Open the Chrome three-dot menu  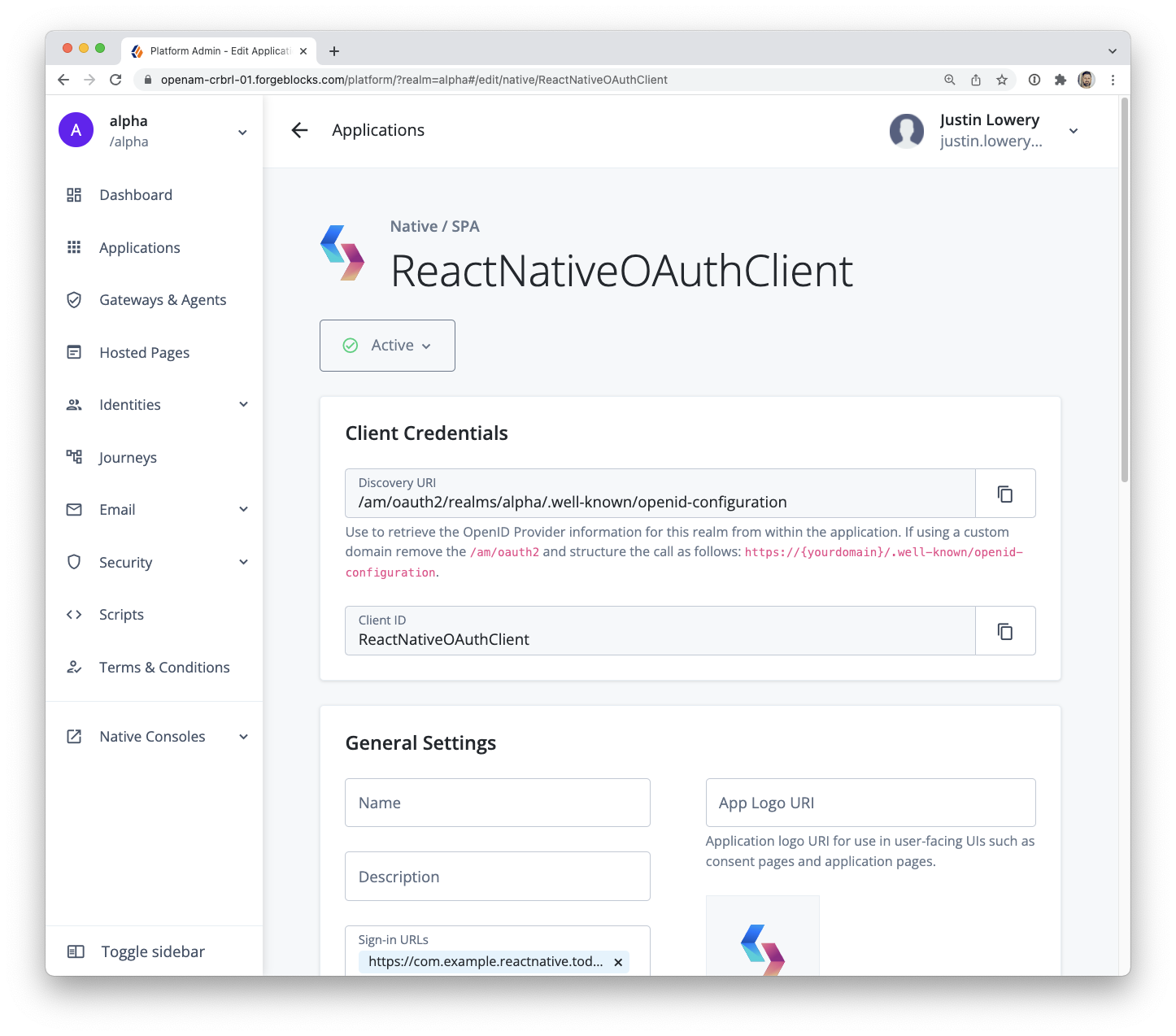point(1113,80)
